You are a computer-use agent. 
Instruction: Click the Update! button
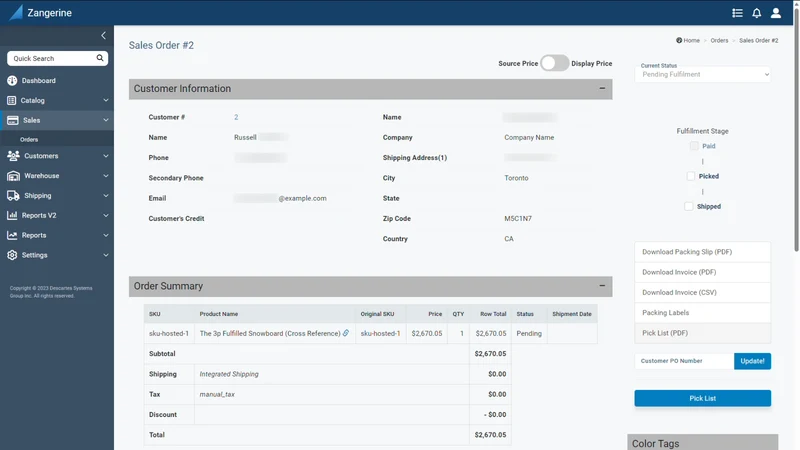752,361
